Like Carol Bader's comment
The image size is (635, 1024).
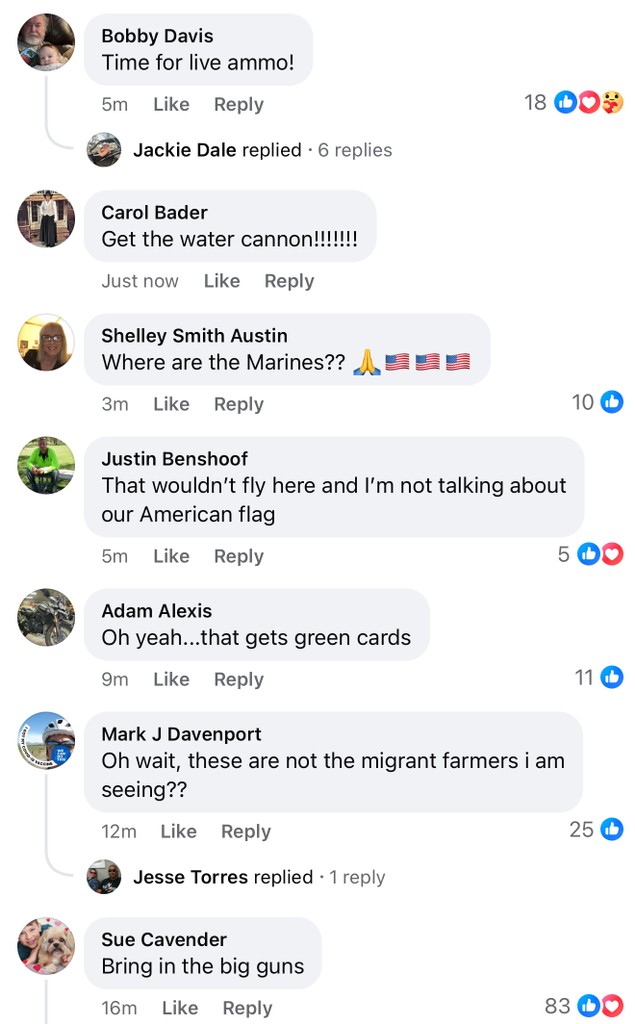[x=221, y=281]
